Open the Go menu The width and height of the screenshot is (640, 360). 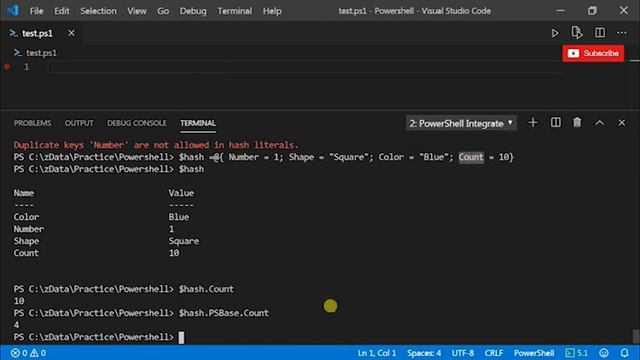click(163, 11)
